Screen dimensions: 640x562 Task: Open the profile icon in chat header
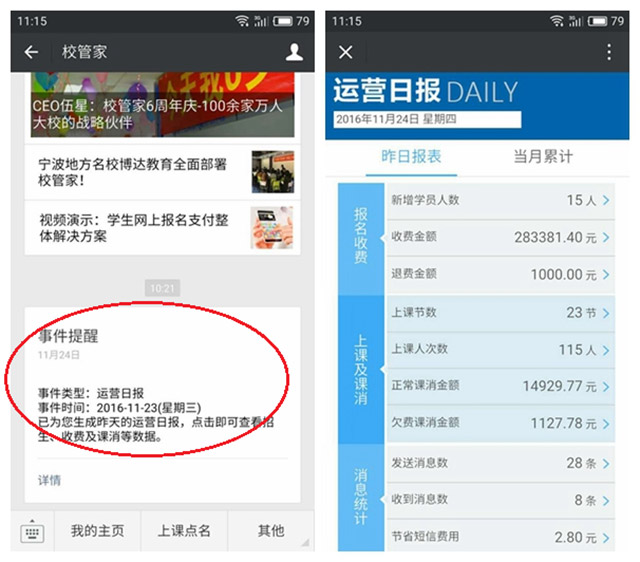point(293,53)
